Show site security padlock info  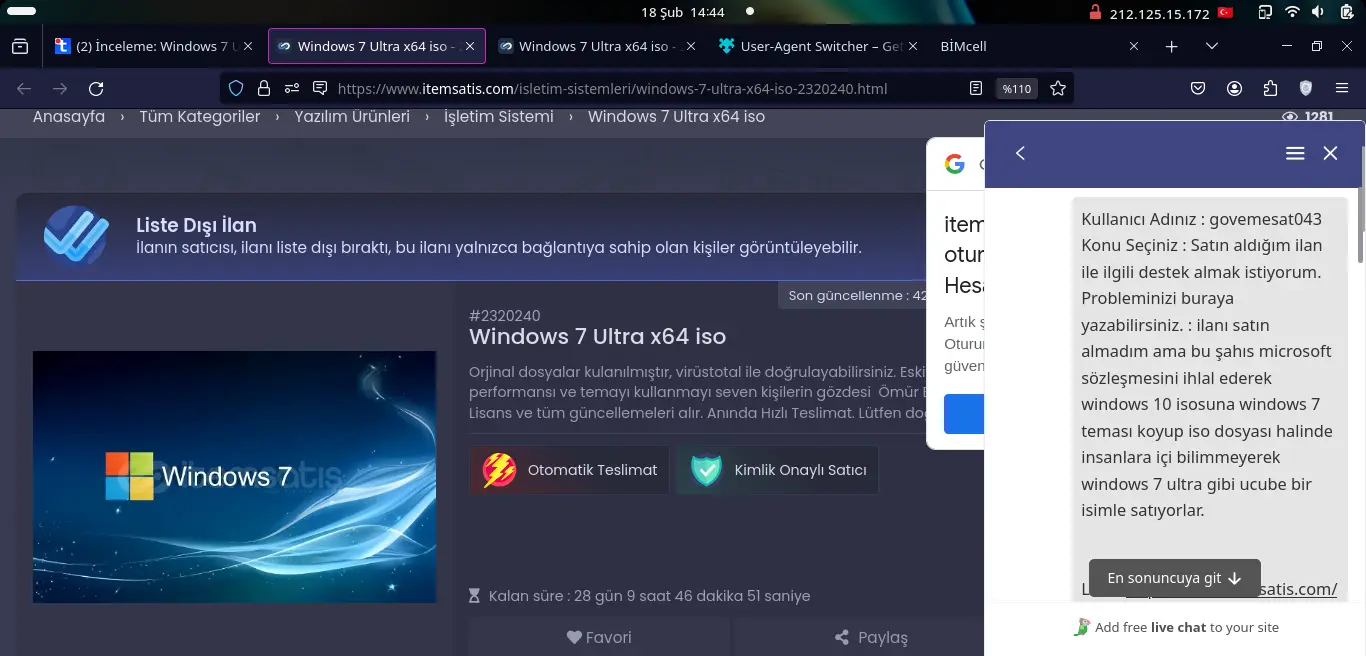tap(264, 88)
